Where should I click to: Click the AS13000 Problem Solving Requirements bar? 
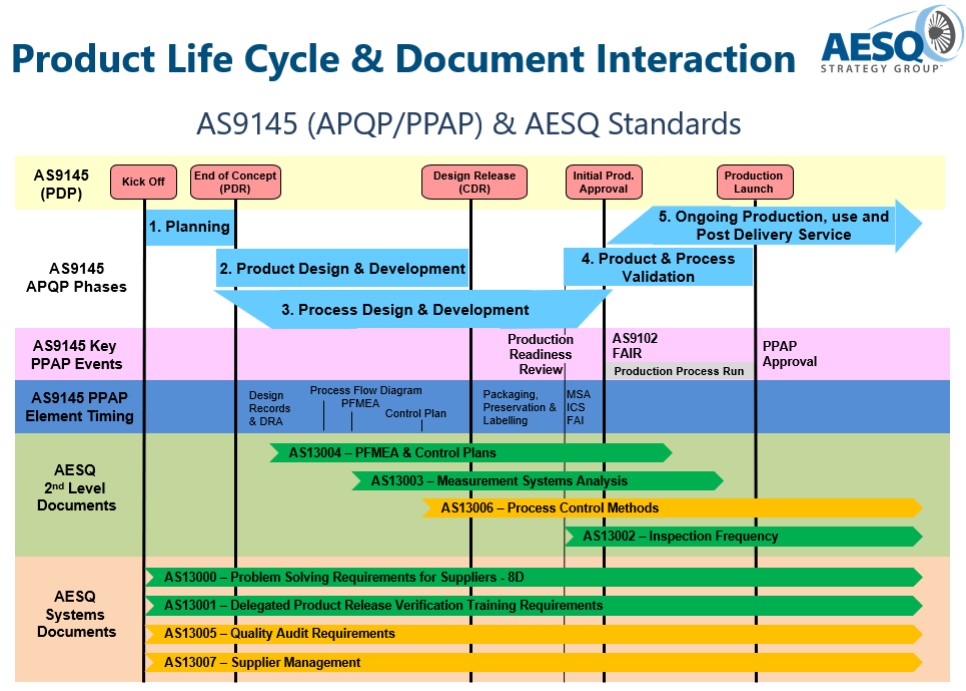click(x=532, y=577)
